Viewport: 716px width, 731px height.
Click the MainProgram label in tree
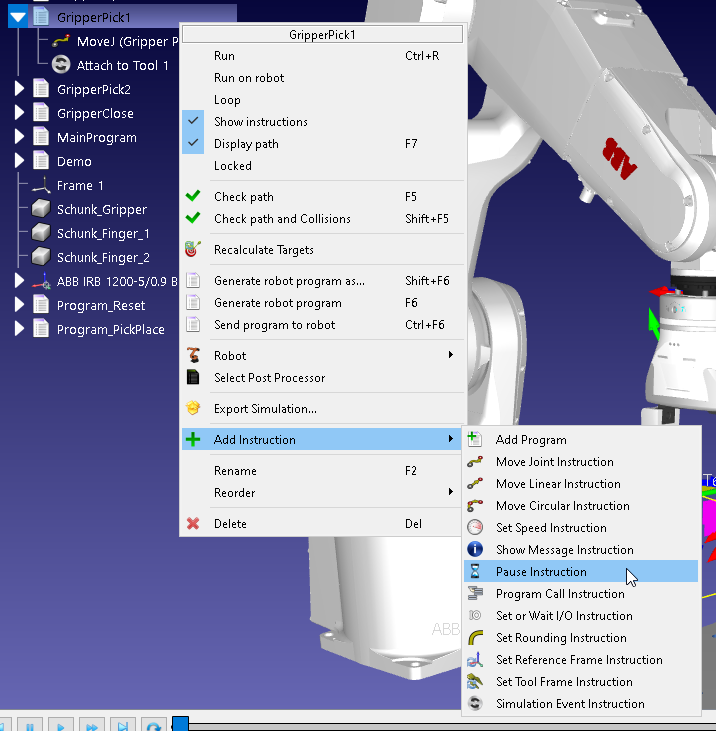(x=96, y=137)
